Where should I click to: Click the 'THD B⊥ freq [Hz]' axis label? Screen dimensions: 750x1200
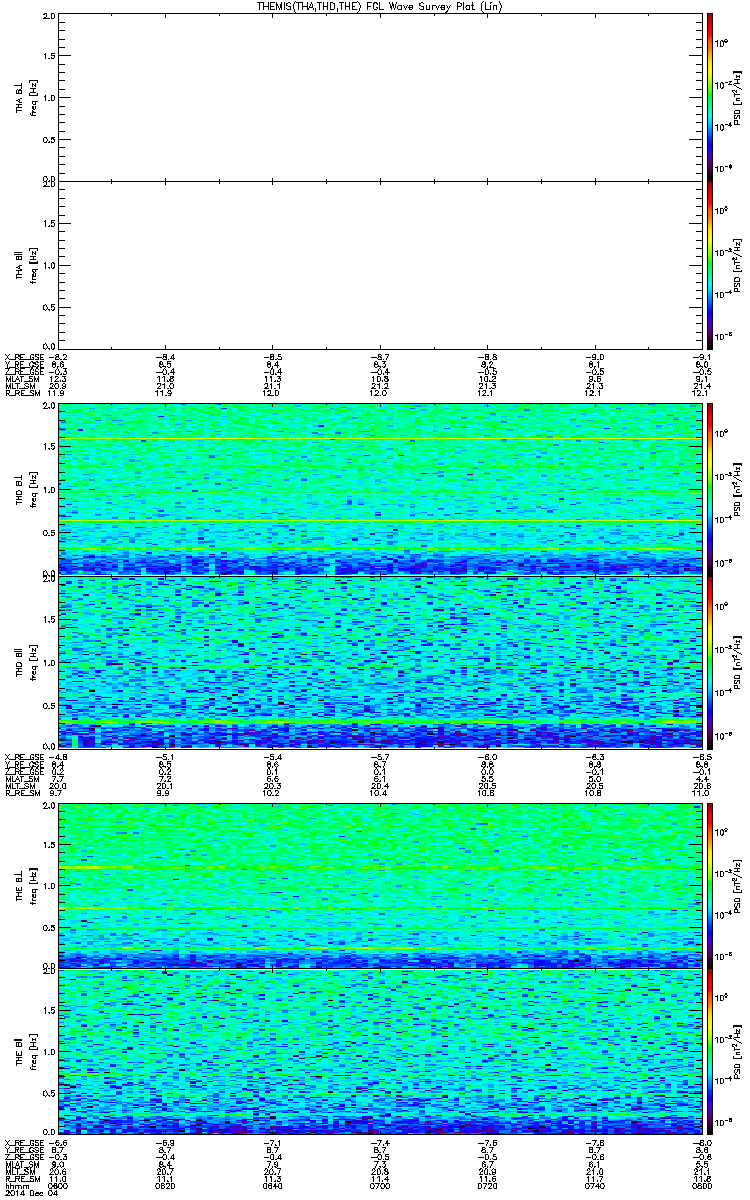point(26,488)
